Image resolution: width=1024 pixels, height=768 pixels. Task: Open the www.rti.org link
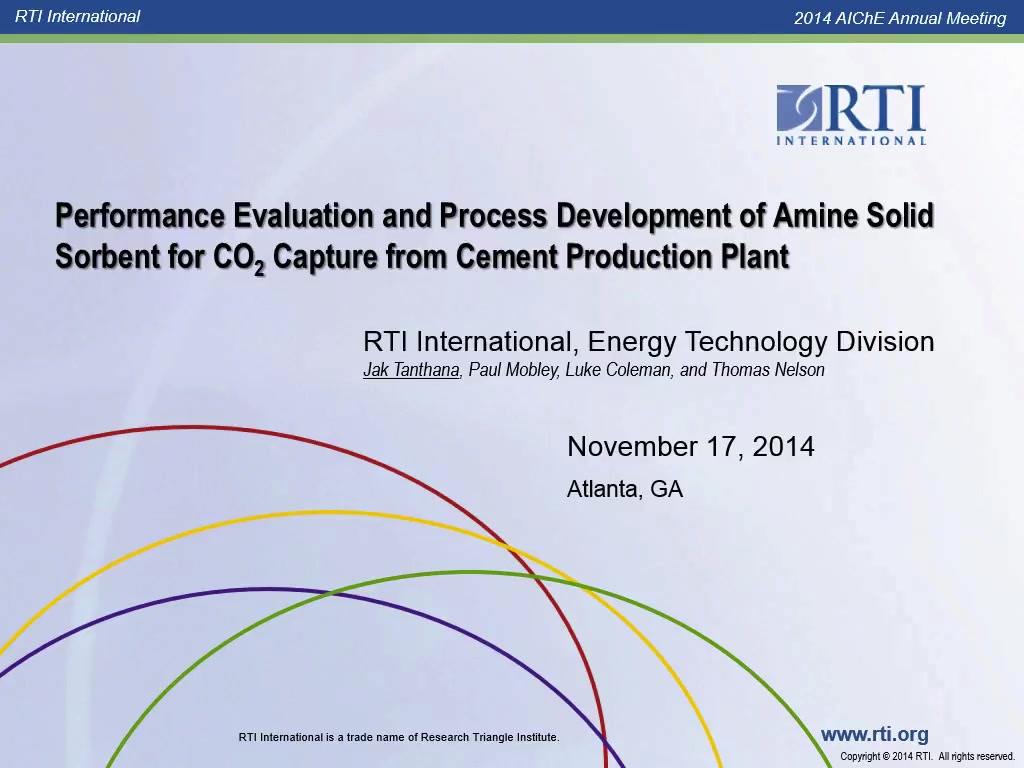point(874,734)
